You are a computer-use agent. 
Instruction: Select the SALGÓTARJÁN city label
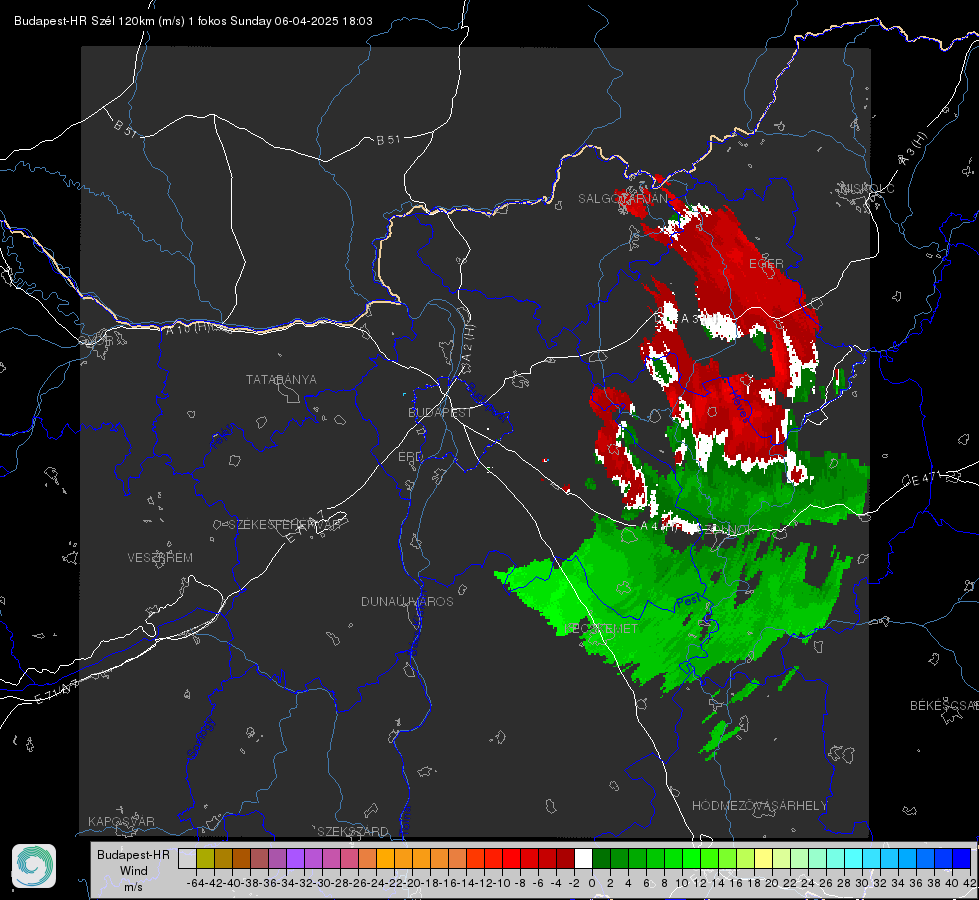coord(622,199)
